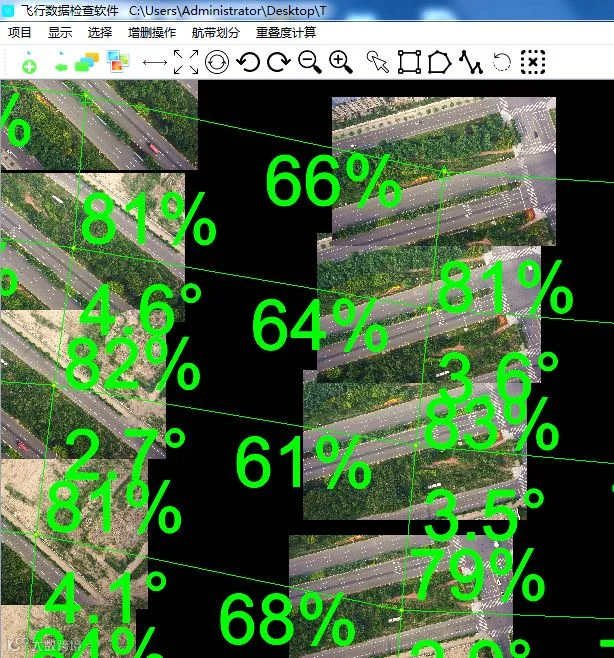Click the green left-arrow import icon
Viewport: 614px width, 658px height.
click(61, 62)
